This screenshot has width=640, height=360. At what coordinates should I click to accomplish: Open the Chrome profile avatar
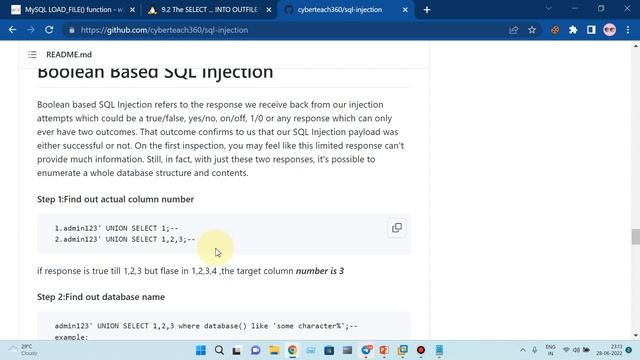pyautogui.click(x=609, y=30)
